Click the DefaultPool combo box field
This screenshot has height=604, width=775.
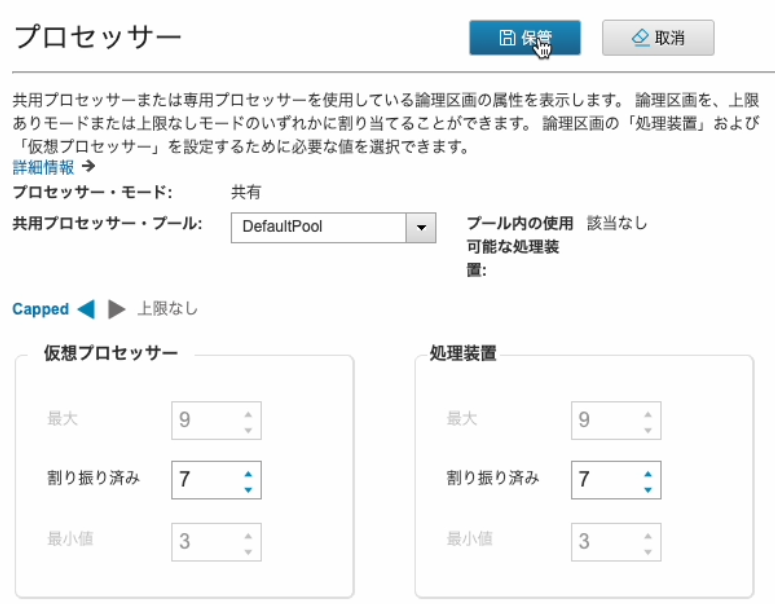click(x=333, y=227)
